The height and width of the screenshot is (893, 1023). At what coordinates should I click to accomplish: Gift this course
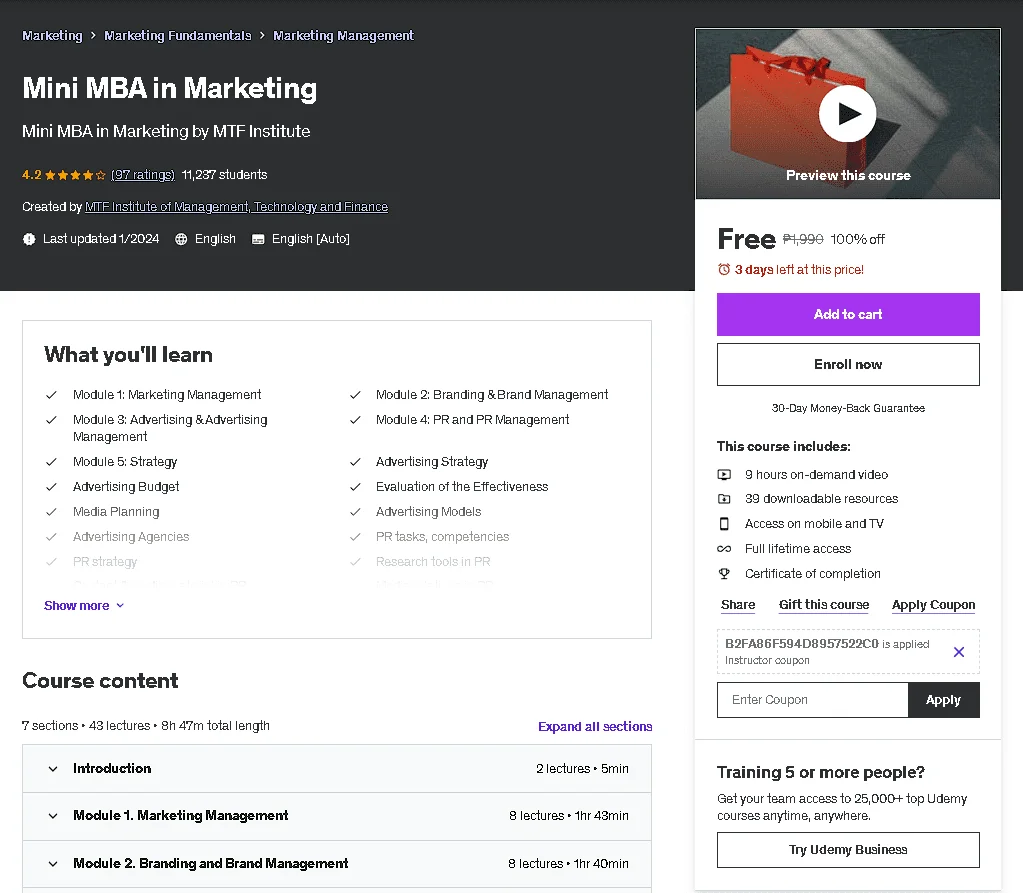coord(824,605)
